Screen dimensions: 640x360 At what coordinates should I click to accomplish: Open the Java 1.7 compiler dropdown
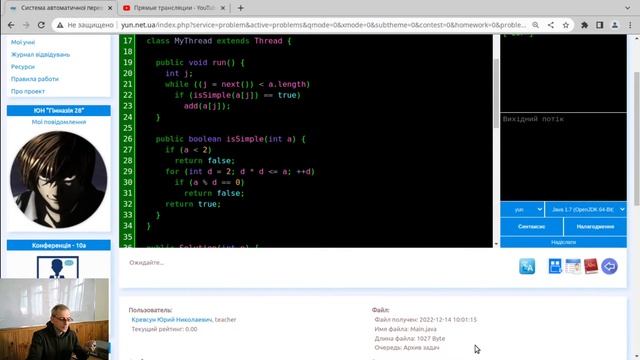click(x=586, y=209)
